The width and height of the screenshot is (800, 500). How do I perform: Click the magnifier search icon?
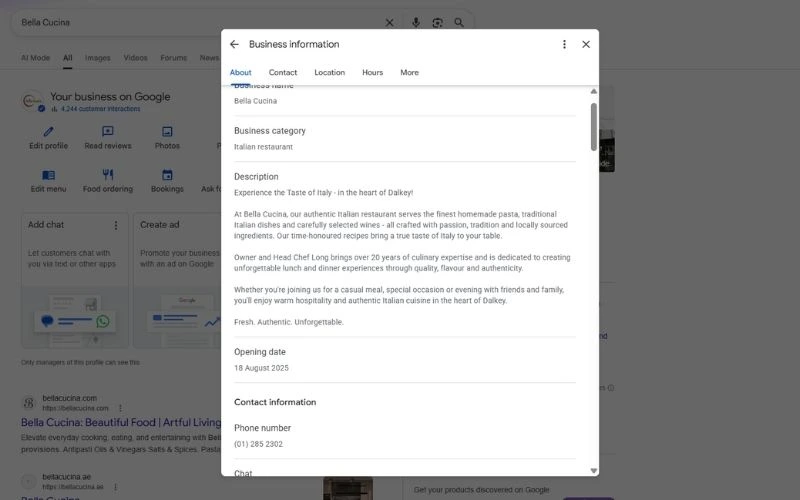tap(459, 22)
